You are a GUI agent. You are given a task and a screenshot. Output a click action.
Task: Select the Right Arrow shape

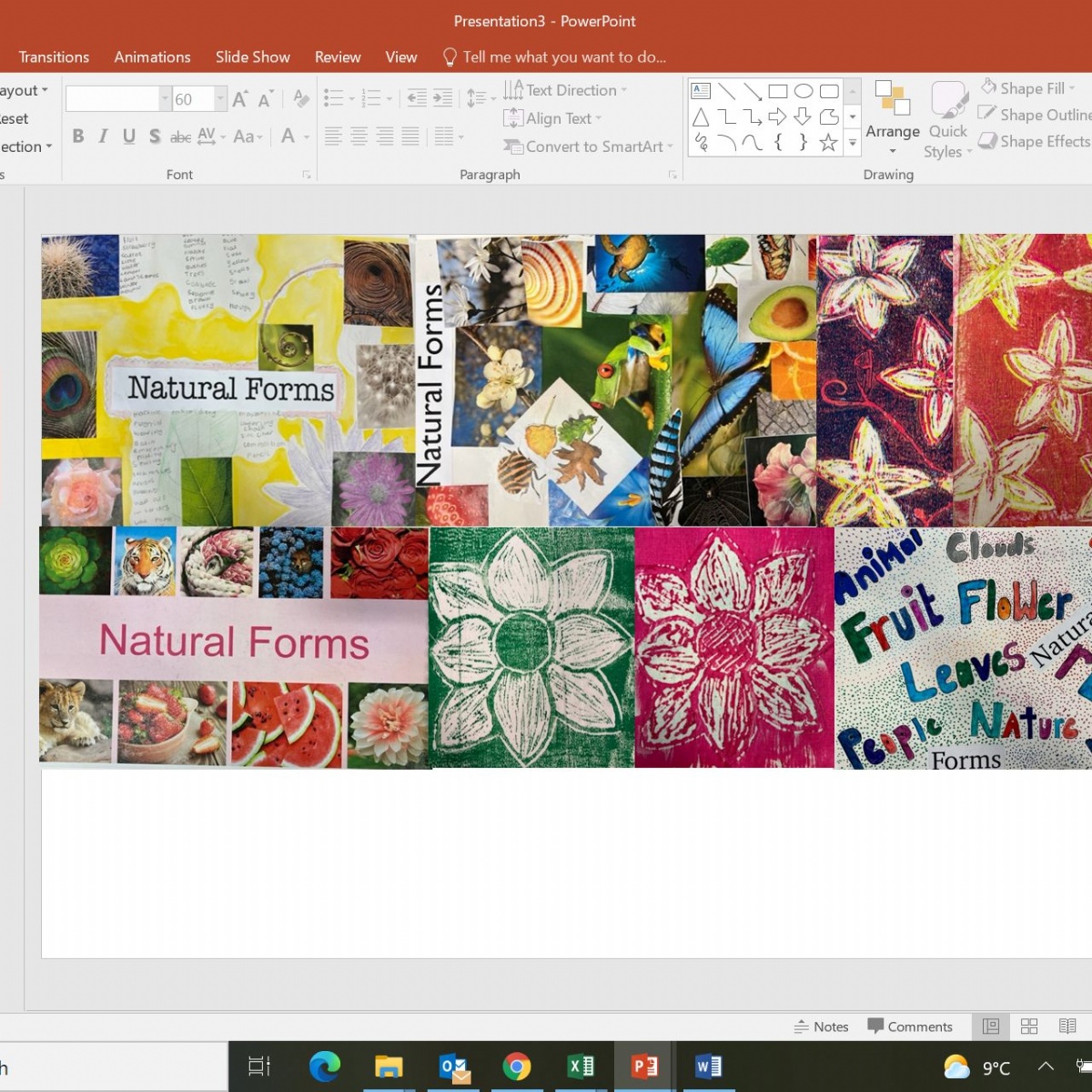pyautogui.click(x=777, y=117)
